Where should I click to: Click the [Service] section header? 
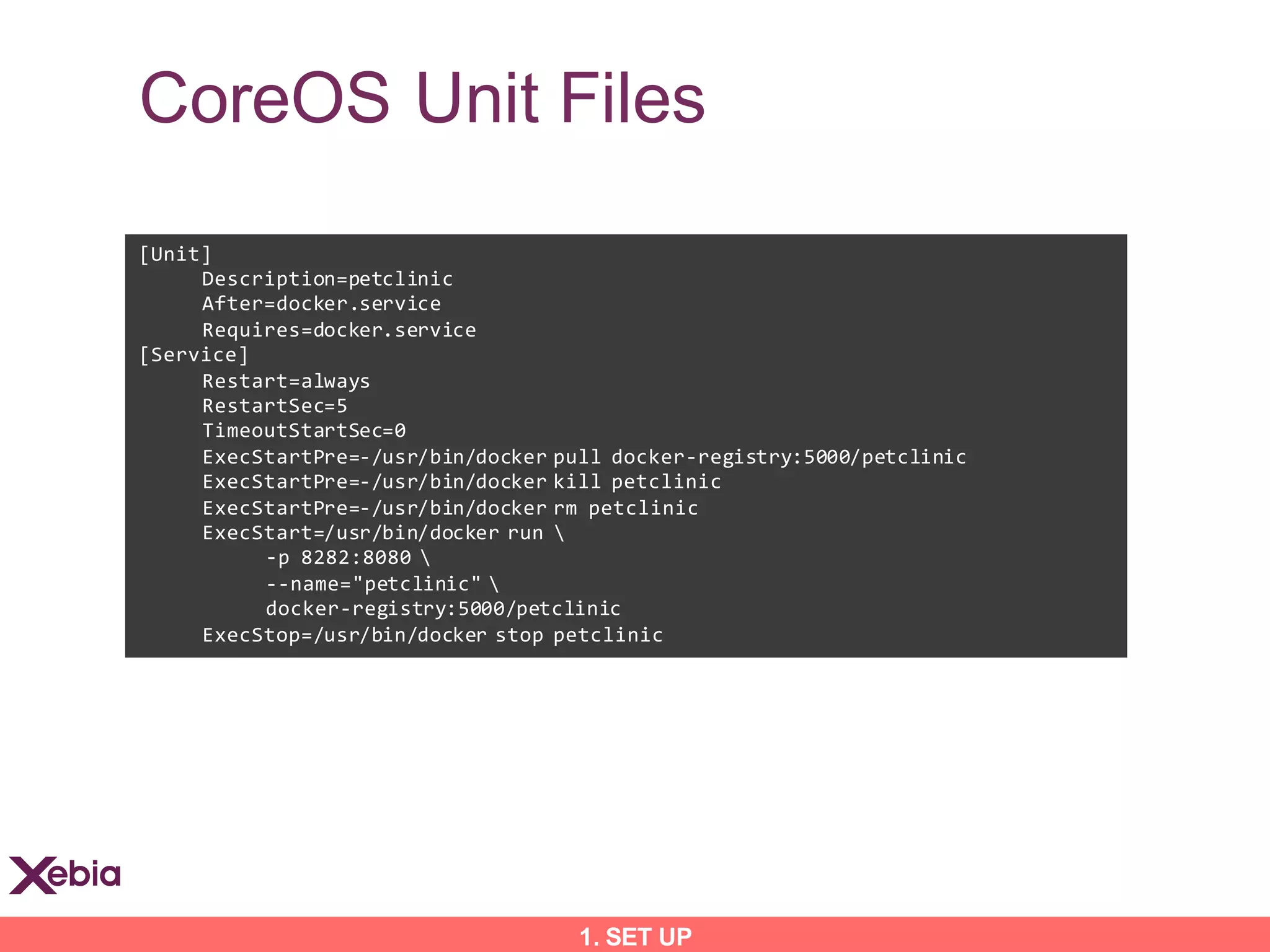pyautogui.click(x=193, y=355)
